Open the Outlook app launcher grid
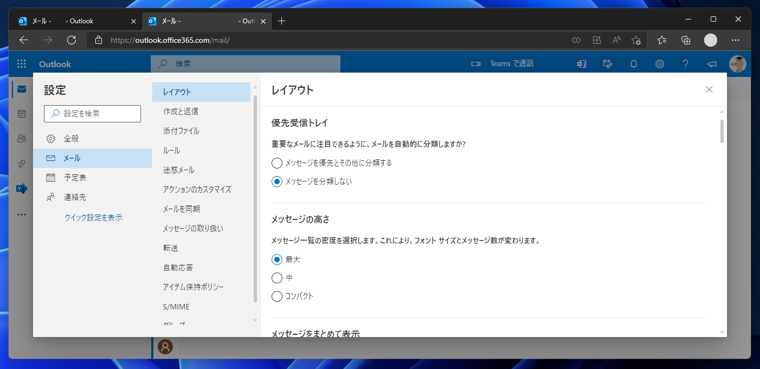Screen dimensions: 760x369 tap(21, 64)
